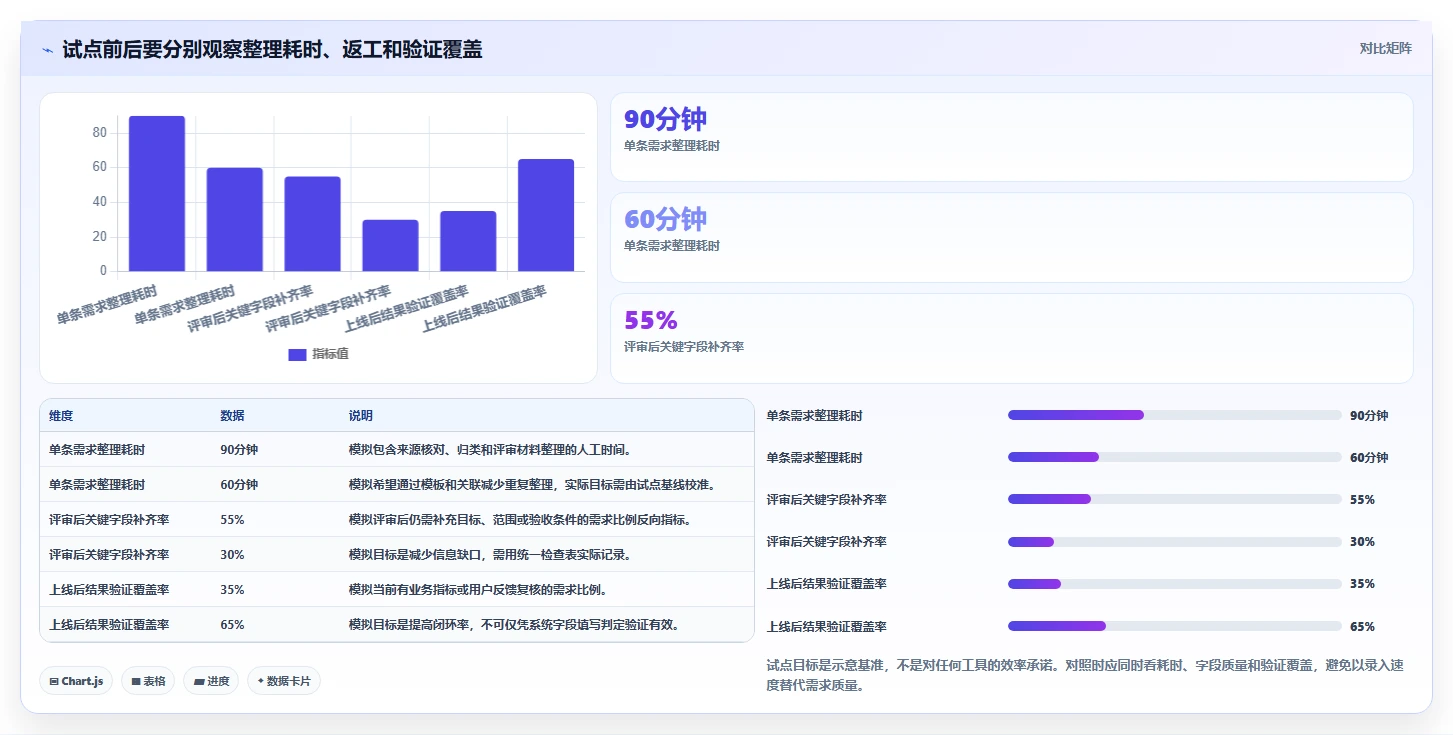Click the 35% cell in the table
The image size is (1453, 735).
click(232, 589)
